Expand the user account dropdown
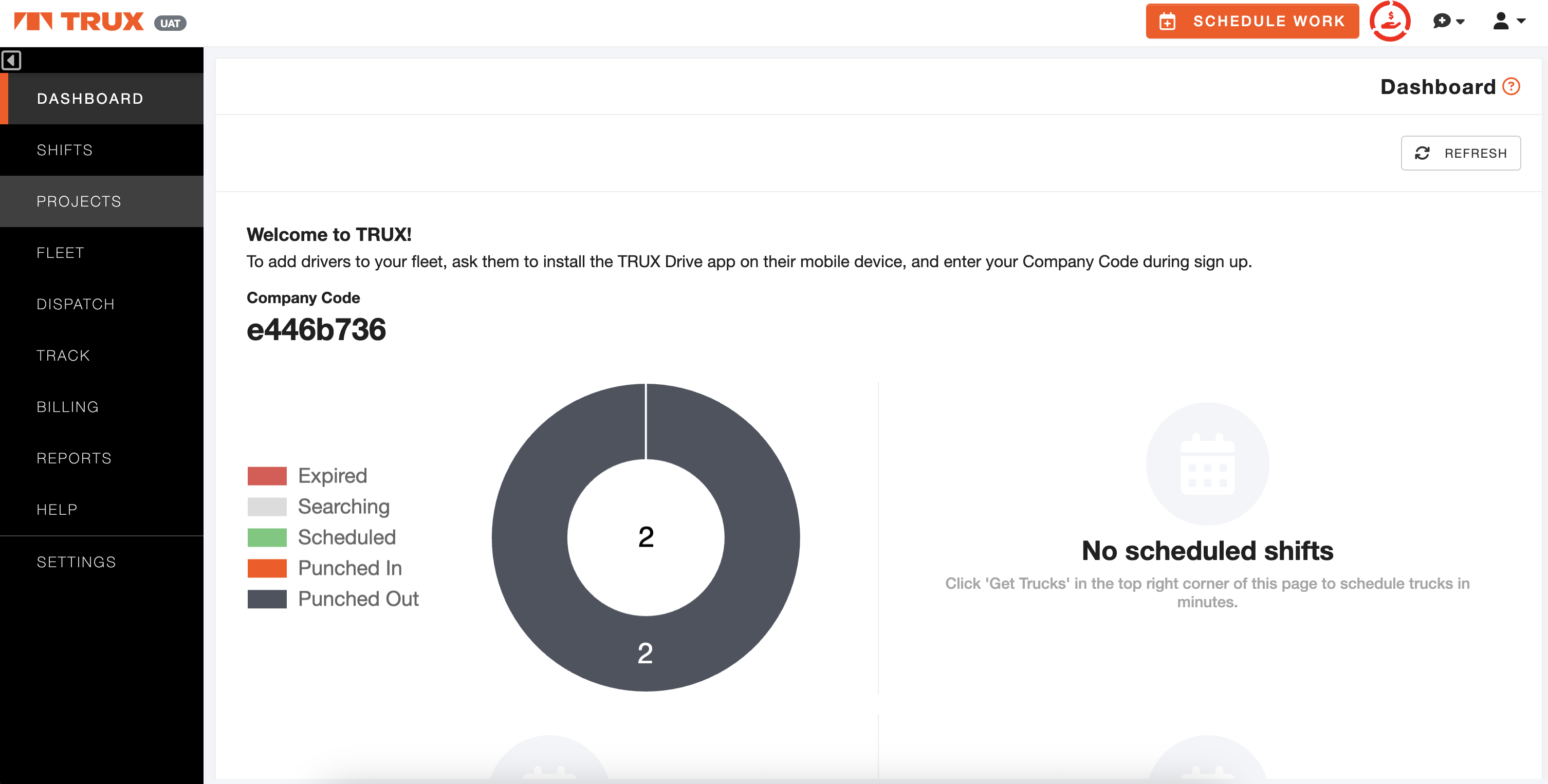The image size is (1548, 784). [1508, 21]
